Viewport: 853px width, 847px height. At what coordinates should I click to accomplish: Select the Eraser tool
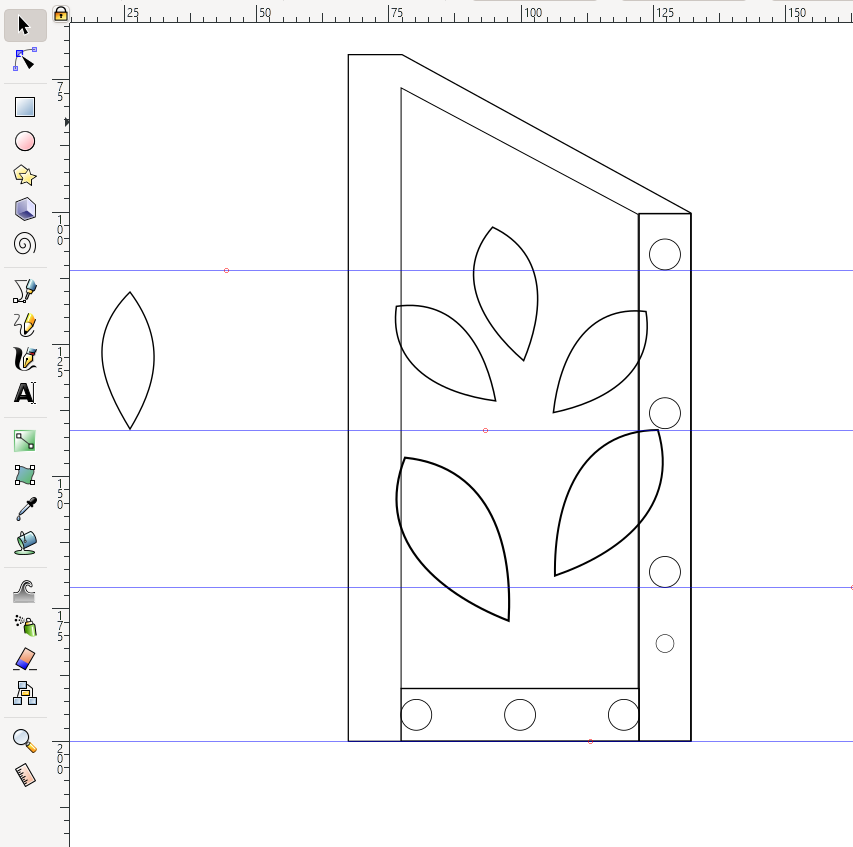[x=24, y=657]
